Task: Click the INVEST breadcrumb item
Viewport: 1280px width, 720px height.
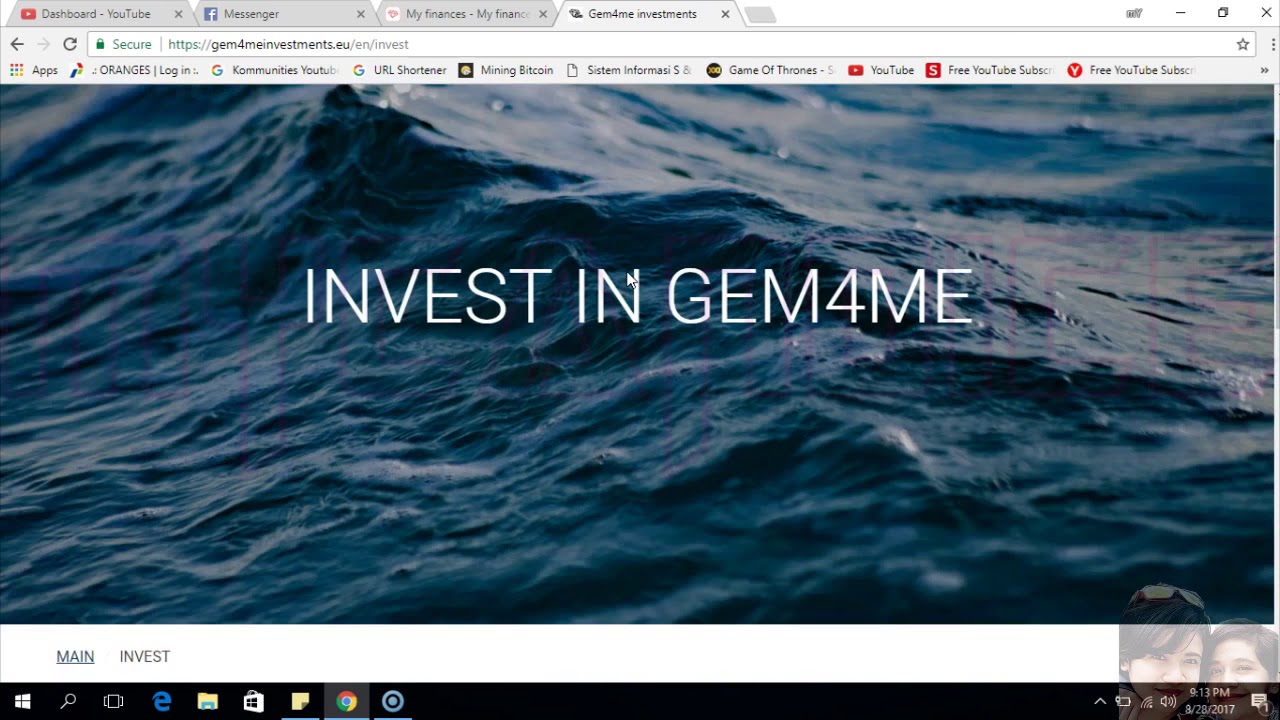Action: (x=145, y=657)
